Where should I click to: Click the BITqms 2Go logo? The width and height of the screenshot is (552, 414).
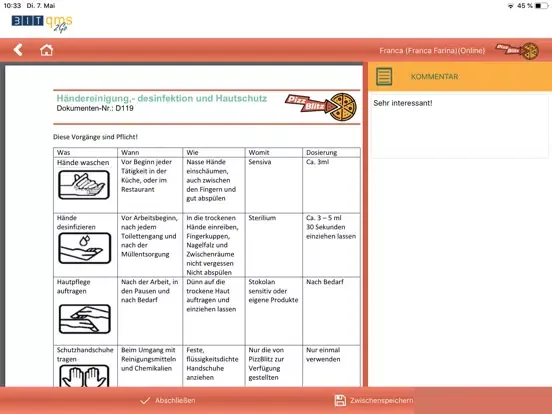coord(42,24)
